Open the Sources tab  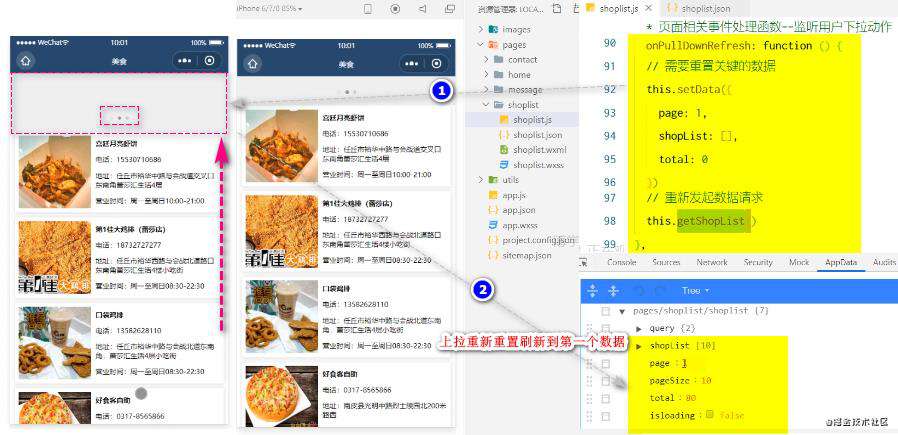(666, 262)
